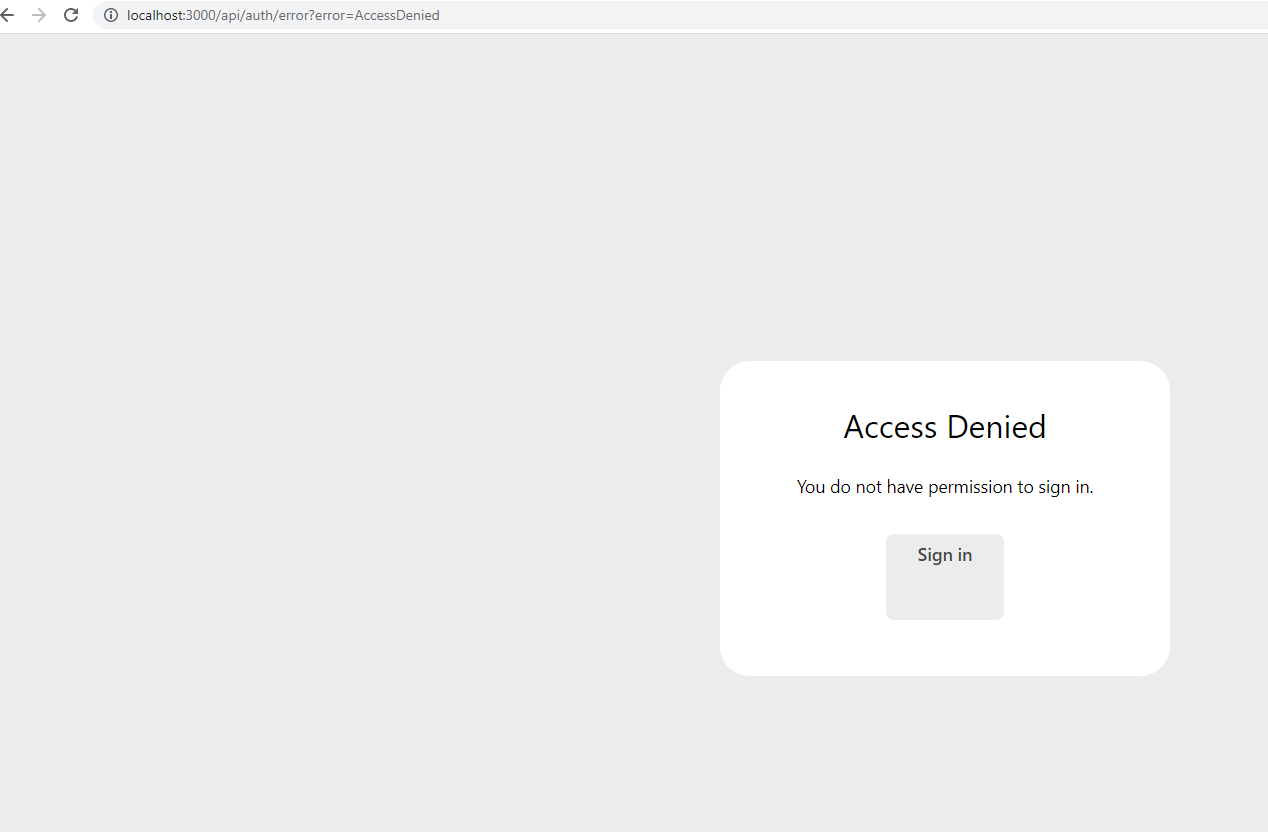This screenshot has width=1268, height=832.
Task: Click the Sign in button
Action: [944, 576]
